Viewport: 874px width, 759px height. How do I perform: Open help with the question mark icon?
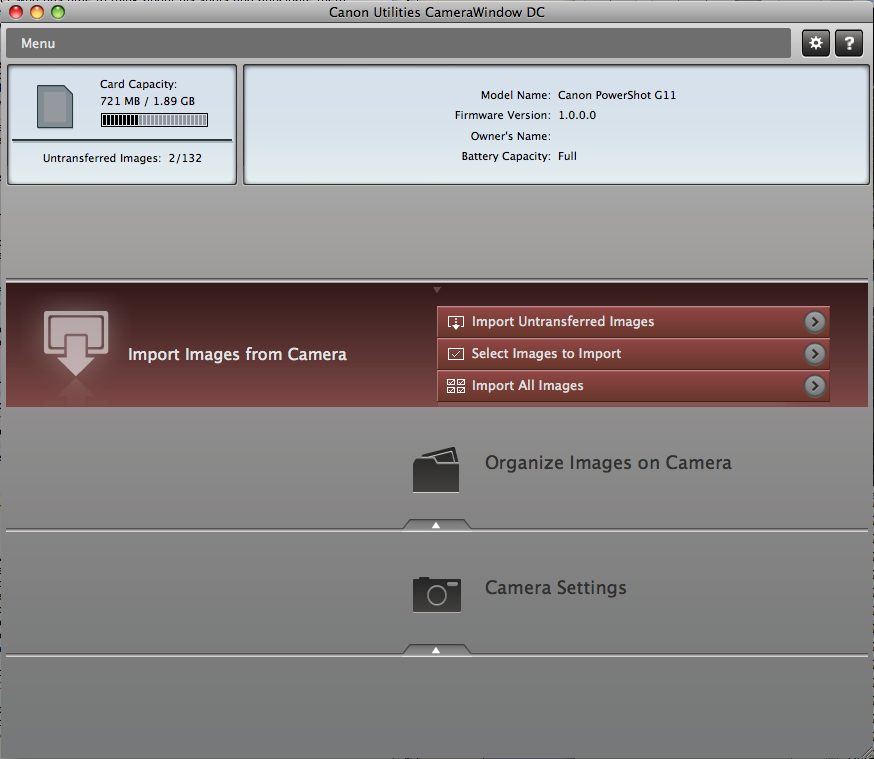tap(848, 43)
